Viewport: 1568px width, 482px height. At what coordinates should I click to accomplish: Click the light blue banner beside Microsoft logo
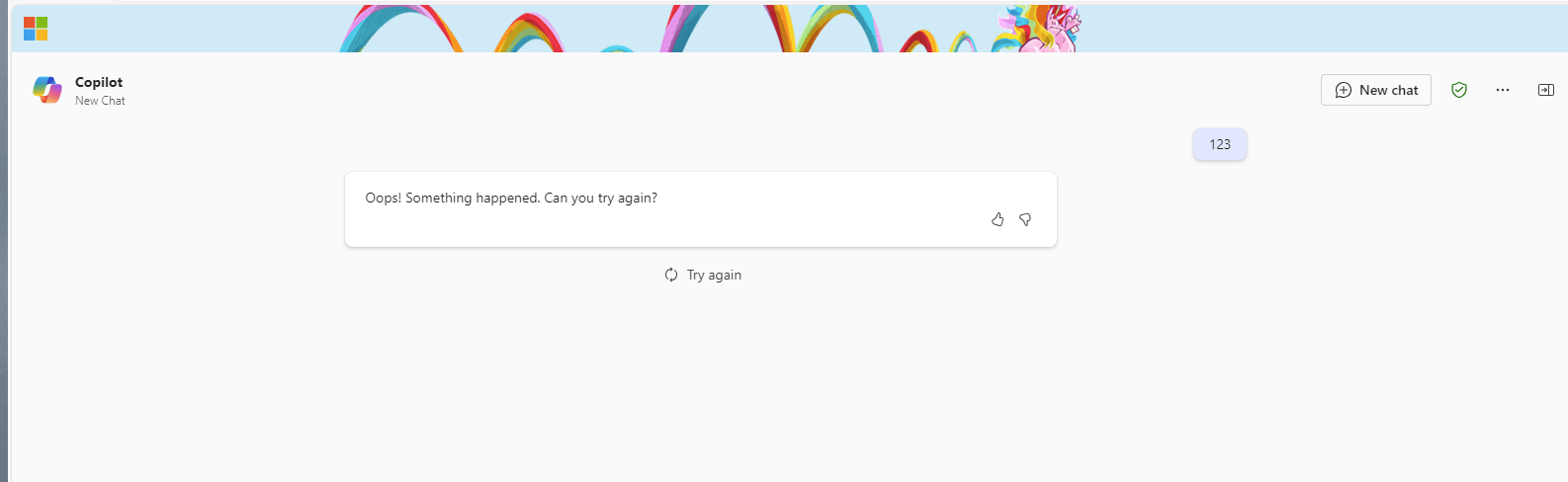[x=188, y=29]
